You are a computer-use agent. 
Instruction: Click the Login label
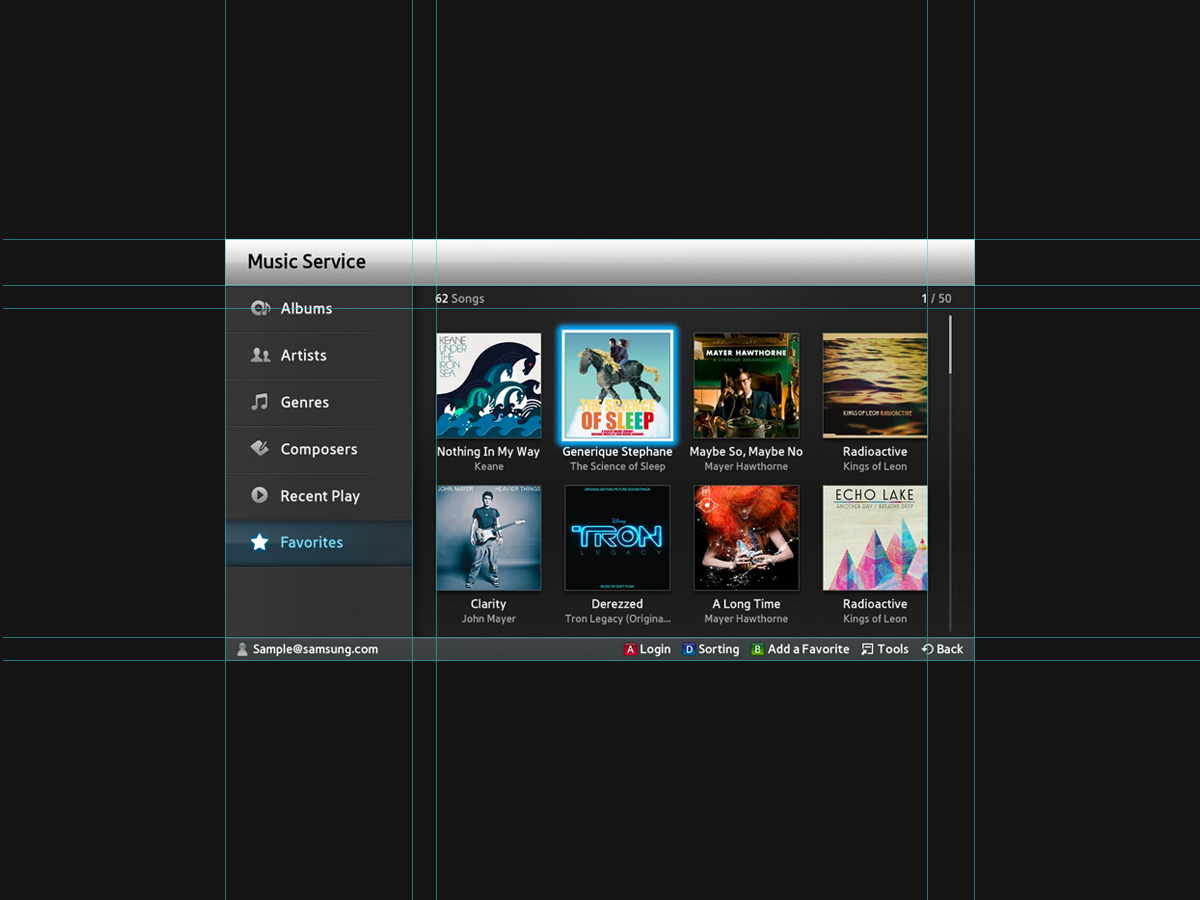pyautogui.click(x=655, y=649)
